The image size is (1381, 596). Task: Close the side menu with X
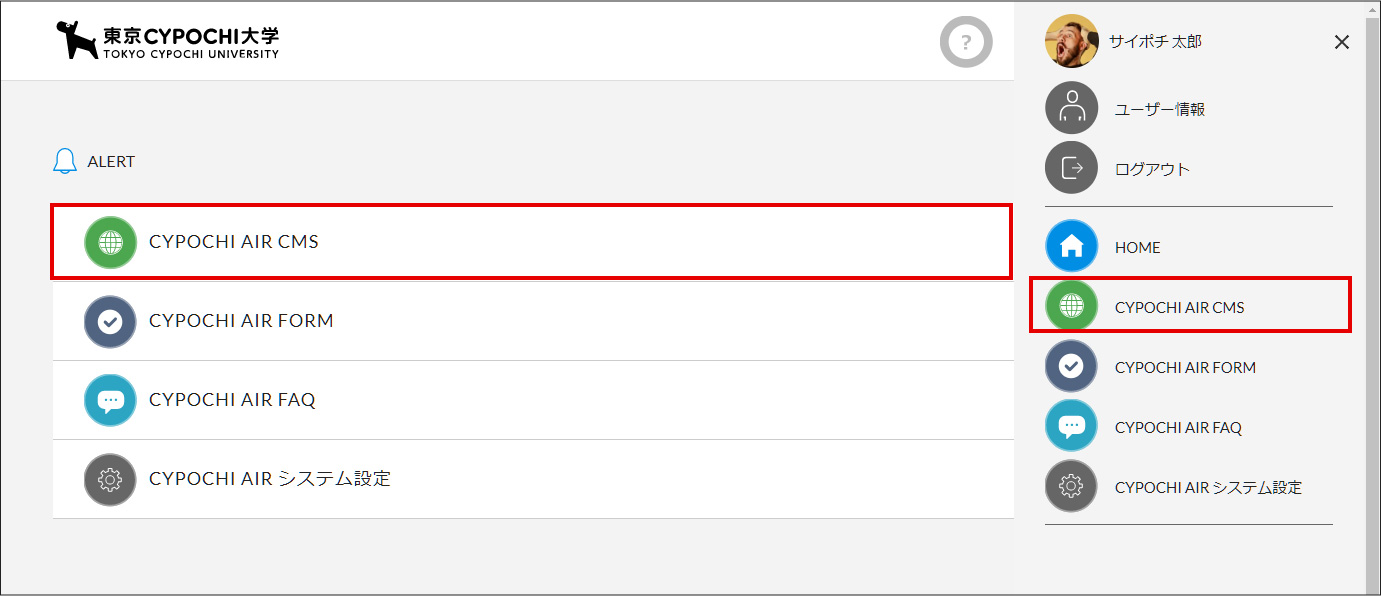click(1342, 42)
